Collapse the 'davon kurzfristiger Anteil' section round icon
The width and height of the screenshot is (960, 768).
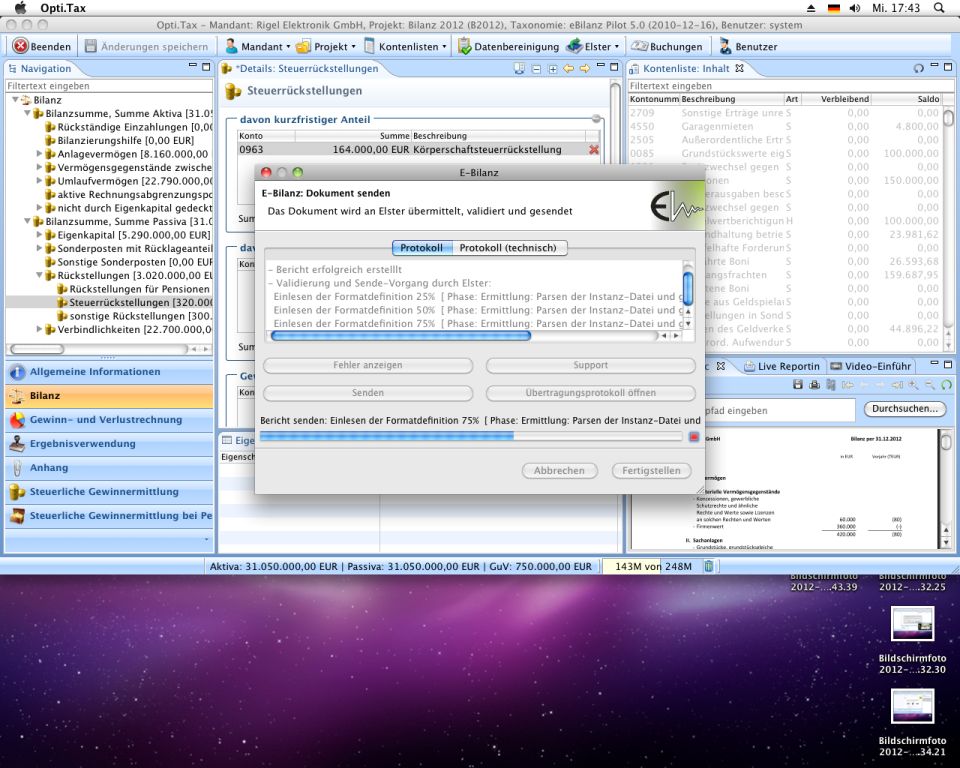point(596,118)
